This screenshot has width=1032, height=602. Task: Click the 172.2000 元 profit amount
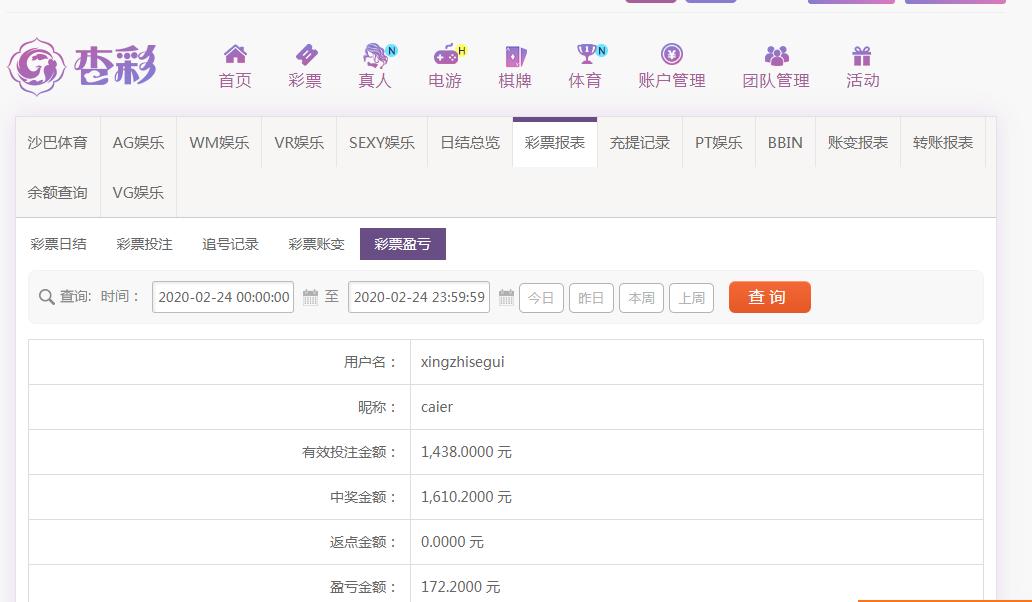[x=461, y=587]
